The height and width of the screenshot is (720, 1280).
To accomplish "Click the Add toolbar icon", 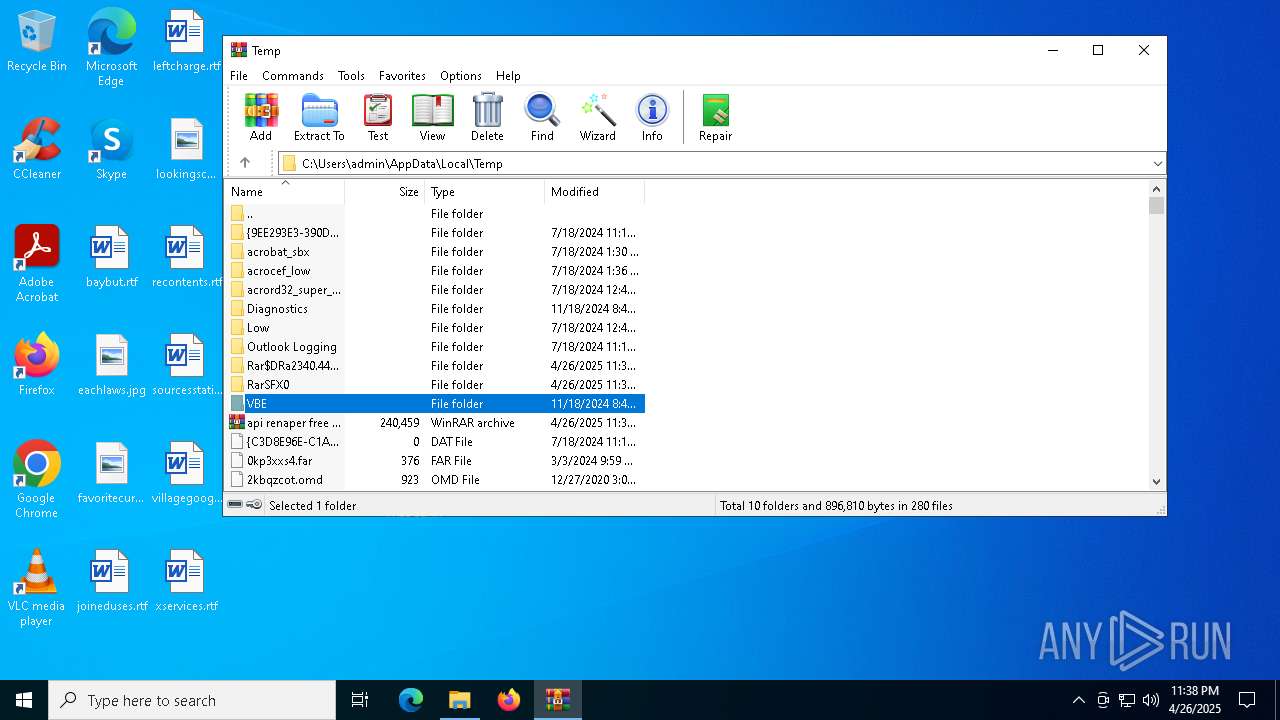I will click(x=261, y=118).
